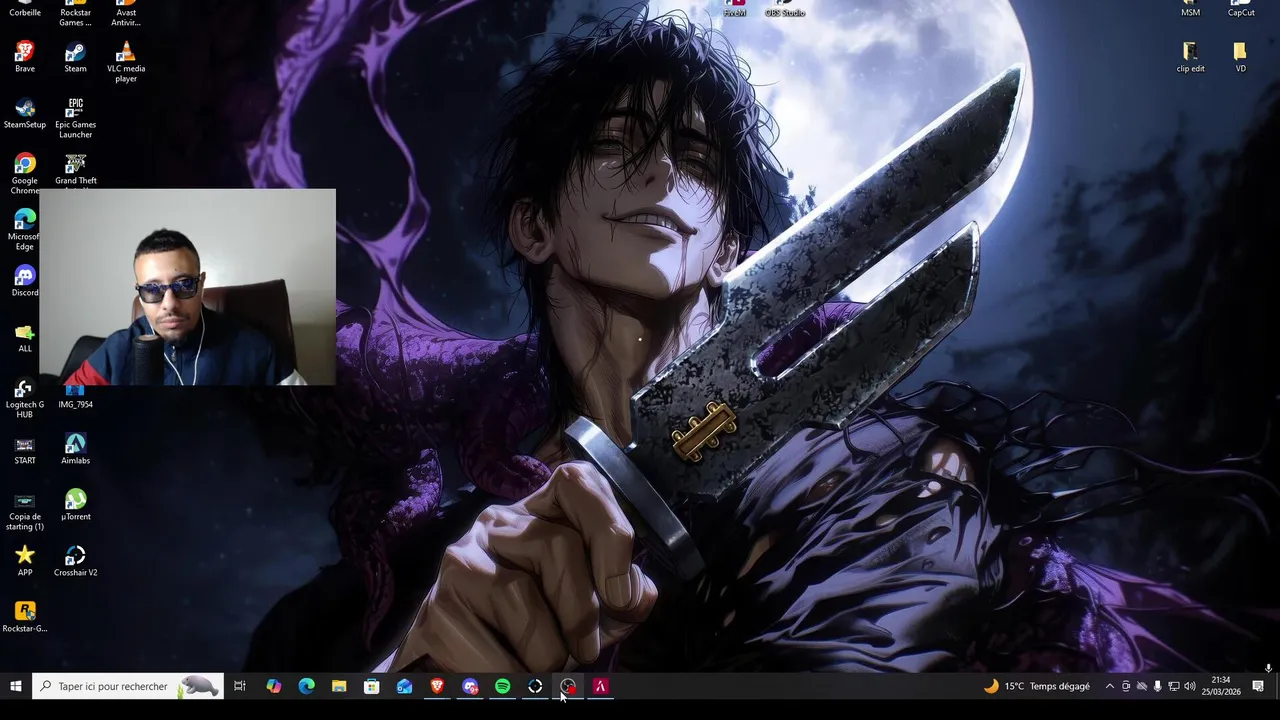Select the Crosshair V2 desktop shortcut
Screen dimensions: 1280x720
[75, 561]
